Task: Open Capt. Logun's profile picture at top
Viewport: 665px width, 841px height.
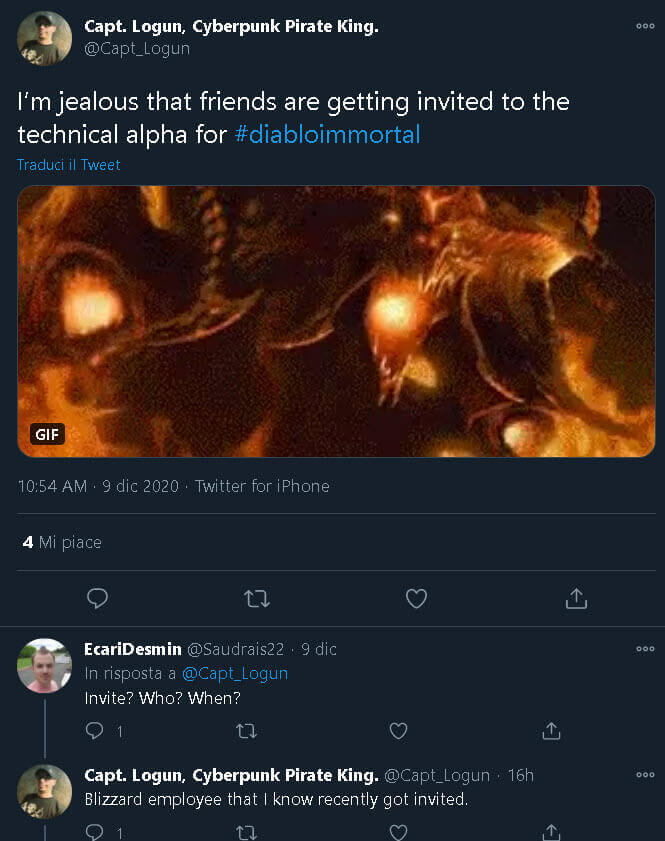Action: coord(45,38)
